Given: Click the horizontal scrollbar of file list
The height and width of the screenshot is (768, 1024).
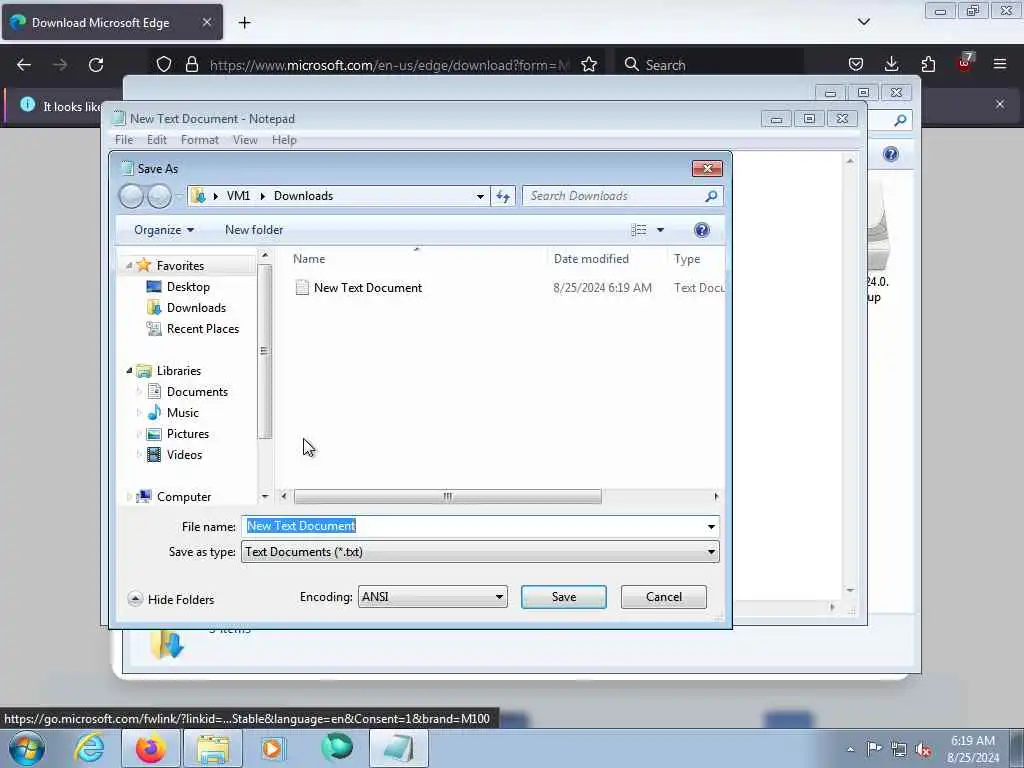Looking at the screenshot, I should coord(447,497).
